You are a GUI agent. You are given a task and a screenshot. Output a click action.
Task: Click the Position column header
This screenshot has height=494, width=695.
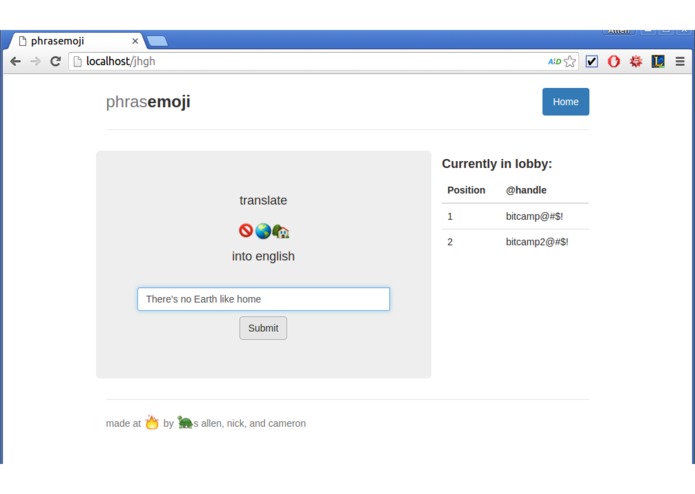pyautogui.click(x=466, y=190)
